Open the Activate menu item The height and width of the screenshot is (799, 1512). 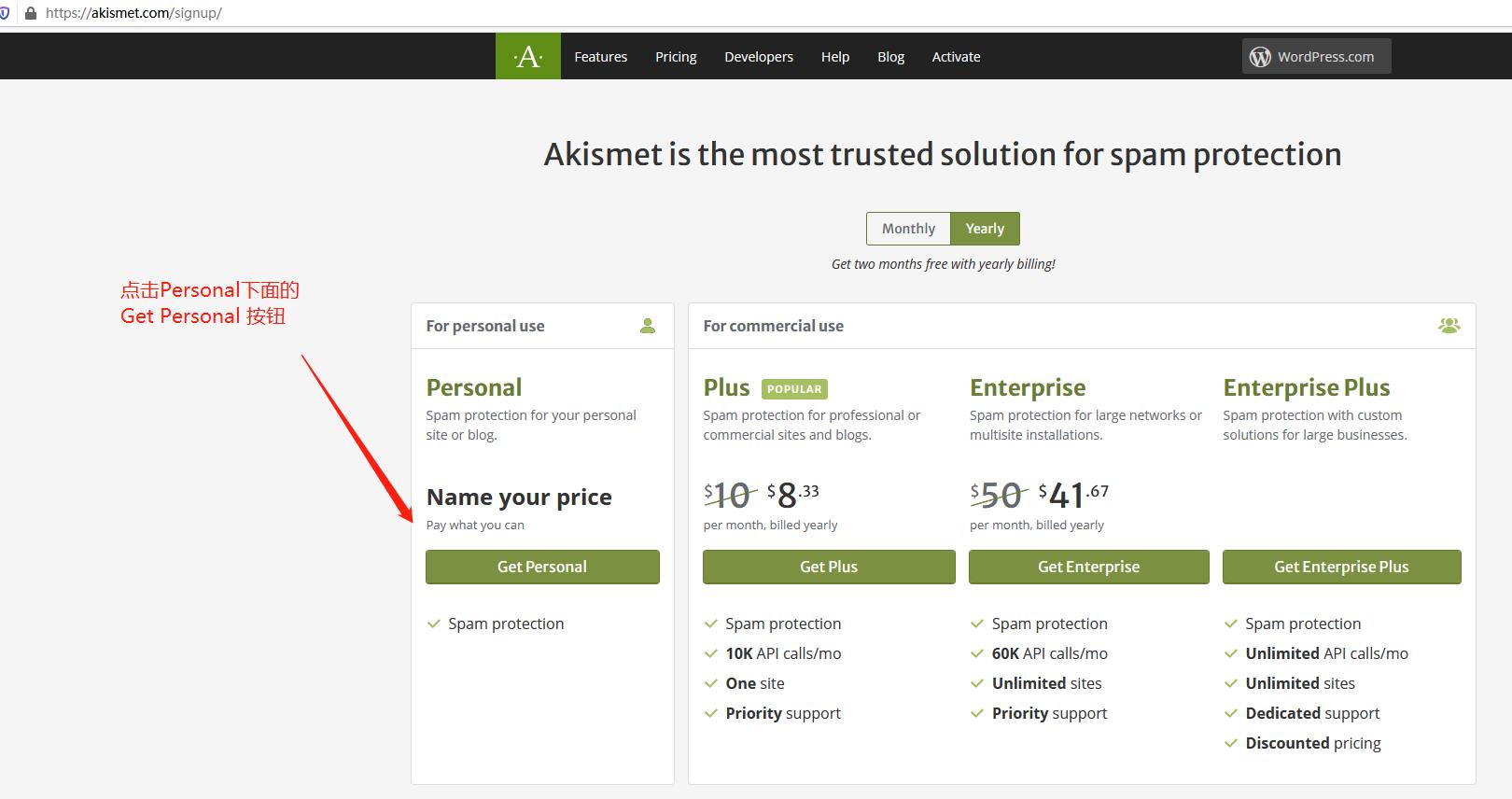(x=956, y=57)
